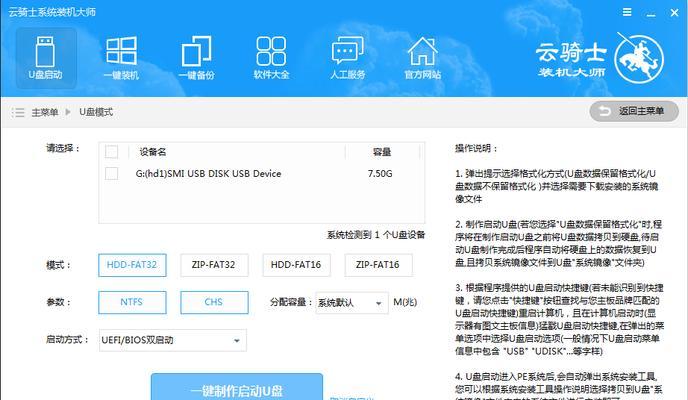Minimize the 云骑士 window
The image size is (688, 400).
(651, 13)
